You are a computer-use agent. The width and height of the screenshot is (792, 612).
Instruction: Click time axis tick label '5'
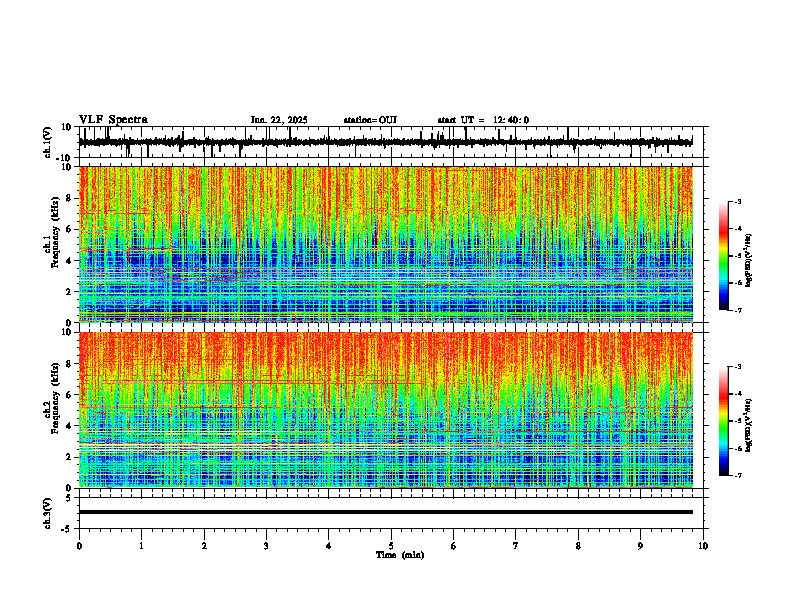[391, 545]
